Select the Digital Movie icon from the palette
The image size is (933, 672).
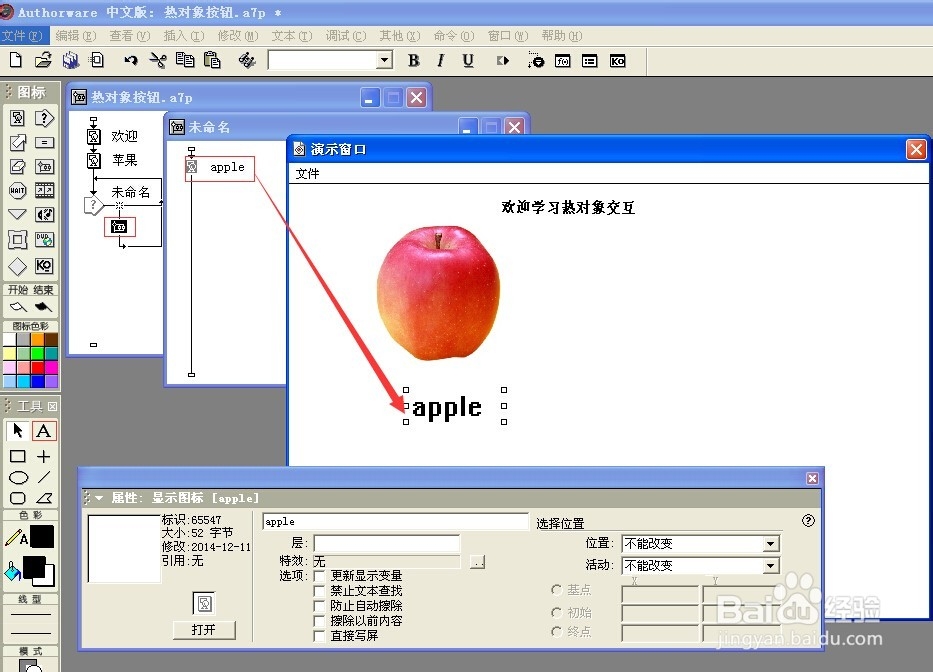(44, 189)
